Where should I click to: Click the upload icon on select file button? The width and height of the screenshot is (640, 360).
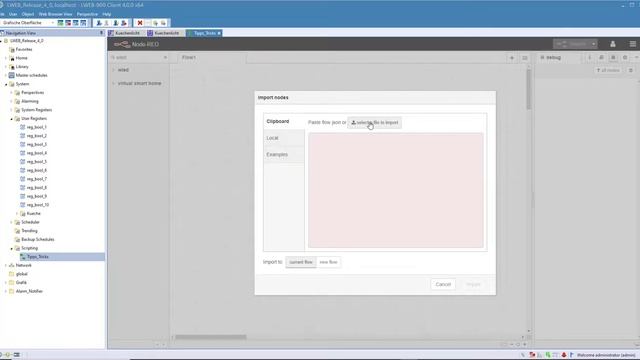[x=353, y=122]
